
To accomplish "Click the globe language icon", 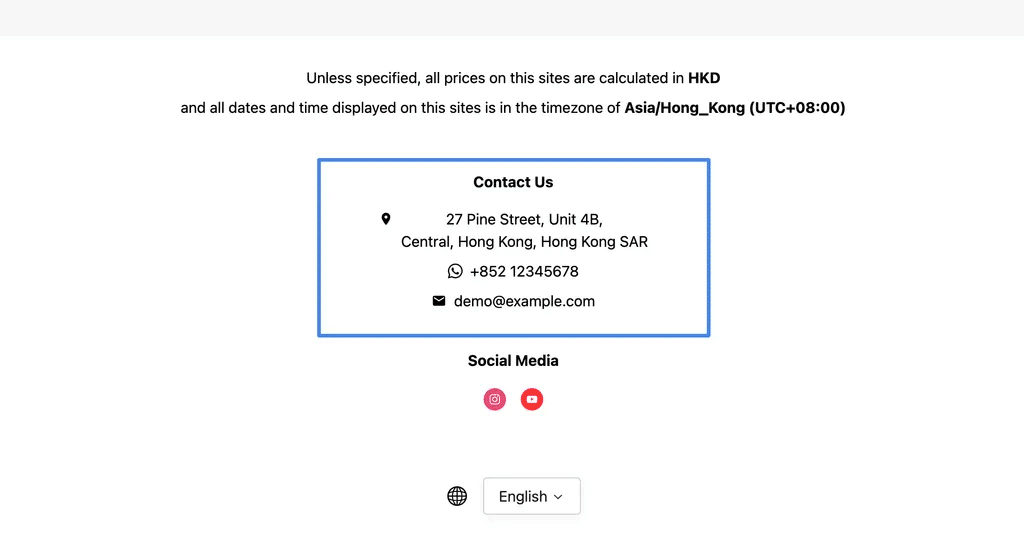I will pos(457,496).
